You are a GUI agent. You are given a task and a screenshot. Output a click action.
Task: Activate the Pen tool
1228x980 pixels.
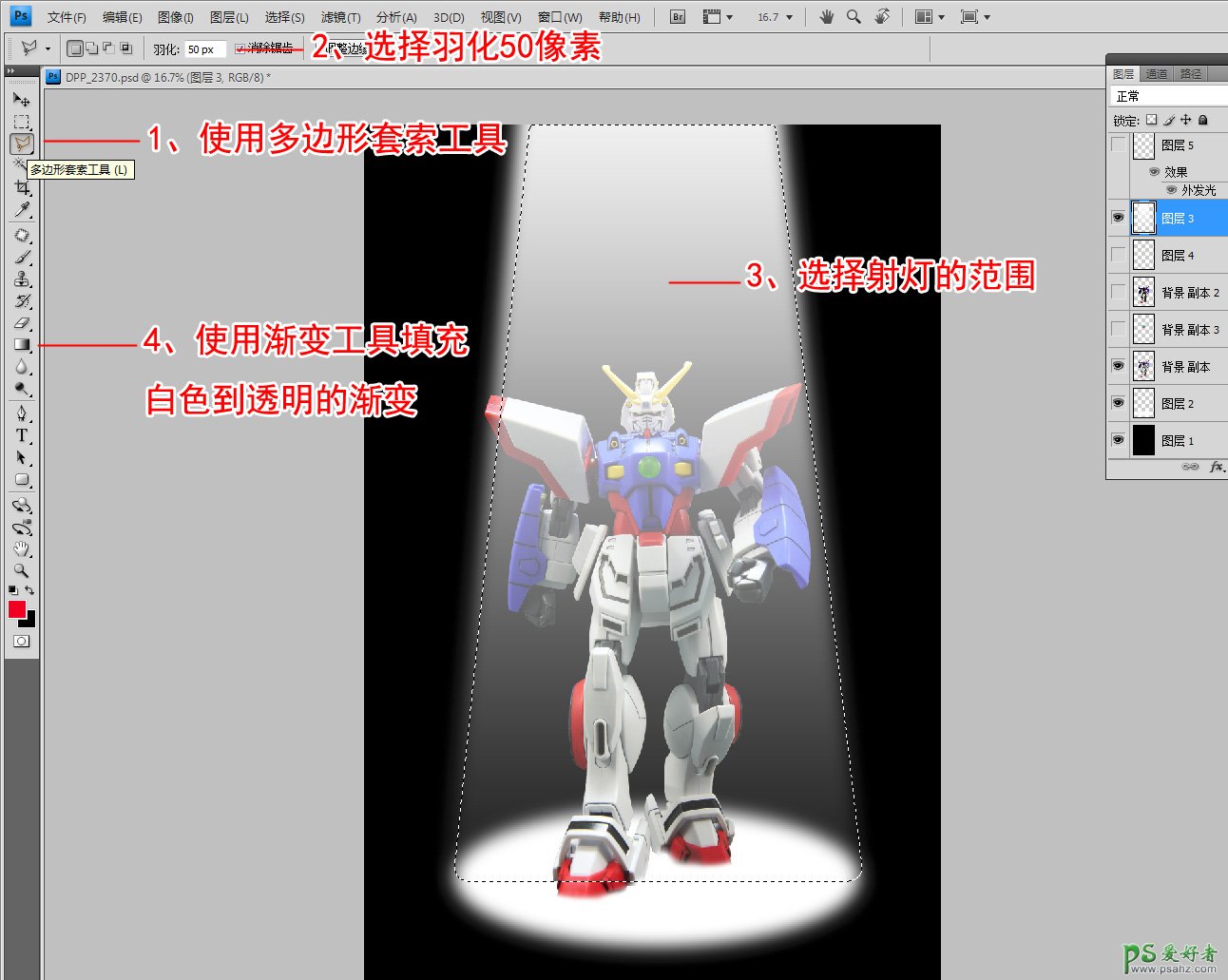tap(22, 413)
